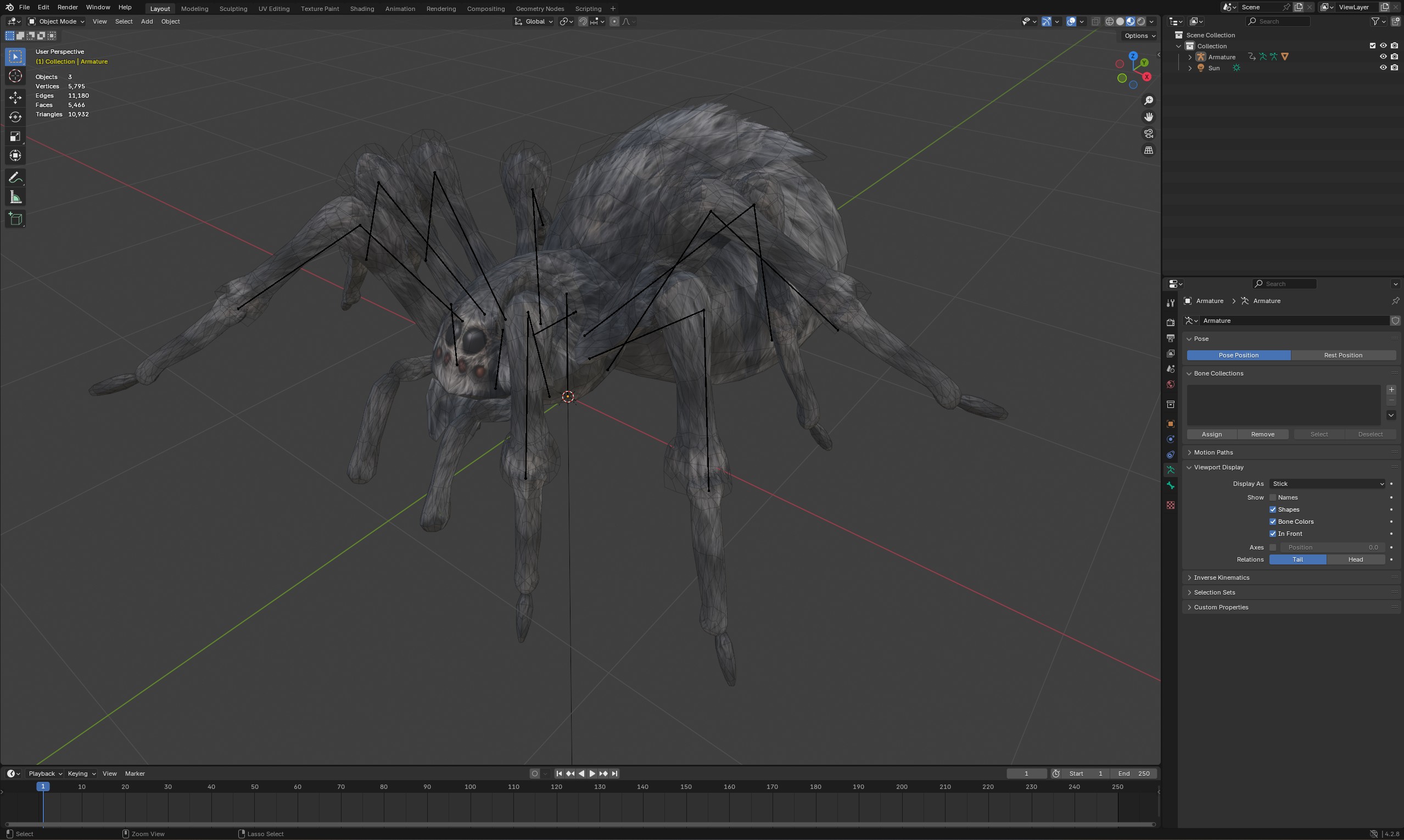Open the Render menu
The height and width of the screenshot is (840, 1404).
(x=68, y=7)
